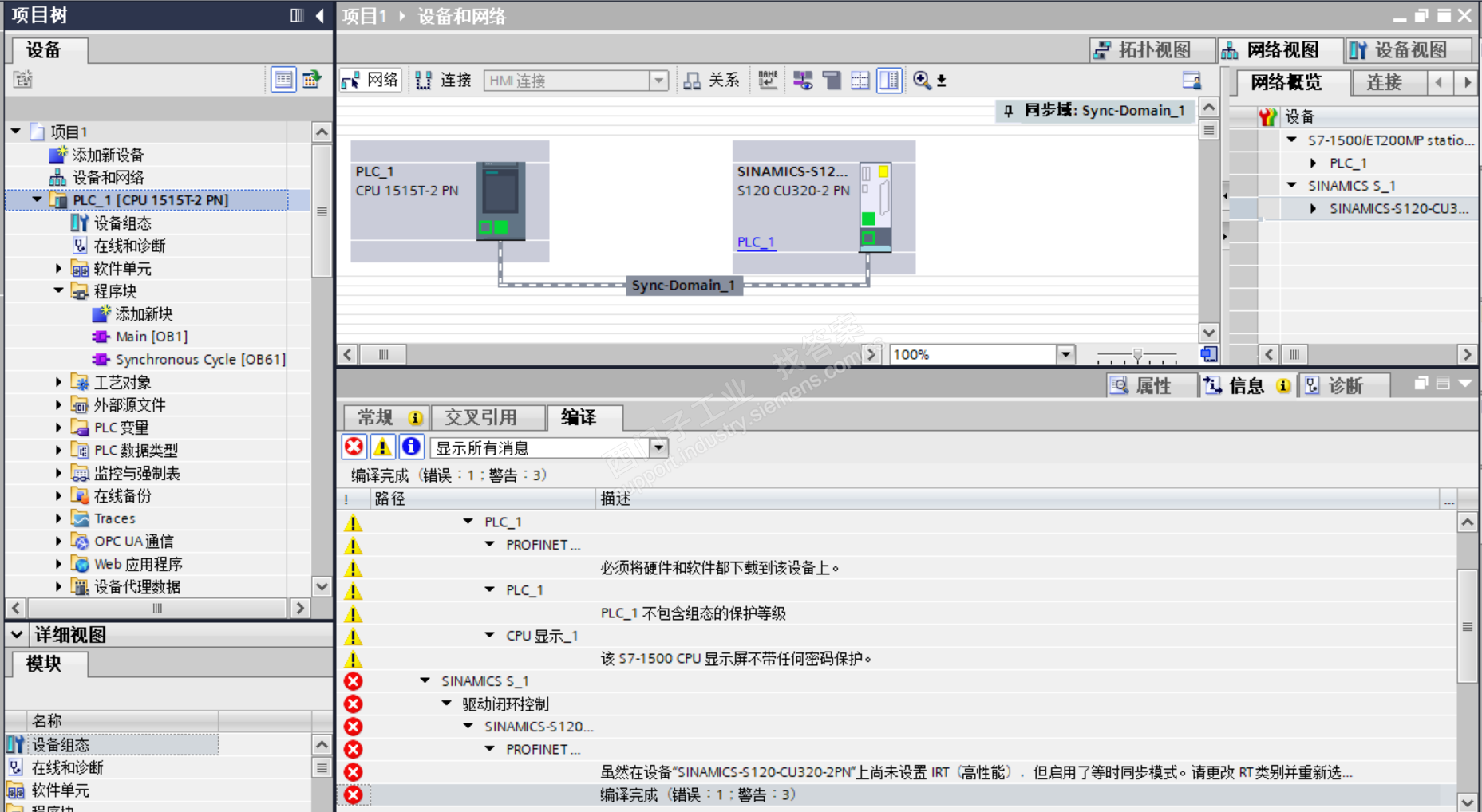Select the Synchronous Cycle [OB61] block
1482x812 pixels.
[200, 360]
